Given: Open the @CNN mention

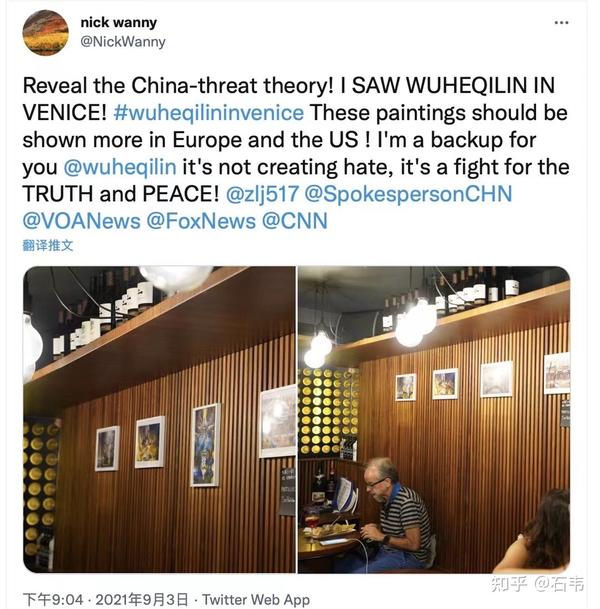Looking at the screenshot, I should coord(295,221).
